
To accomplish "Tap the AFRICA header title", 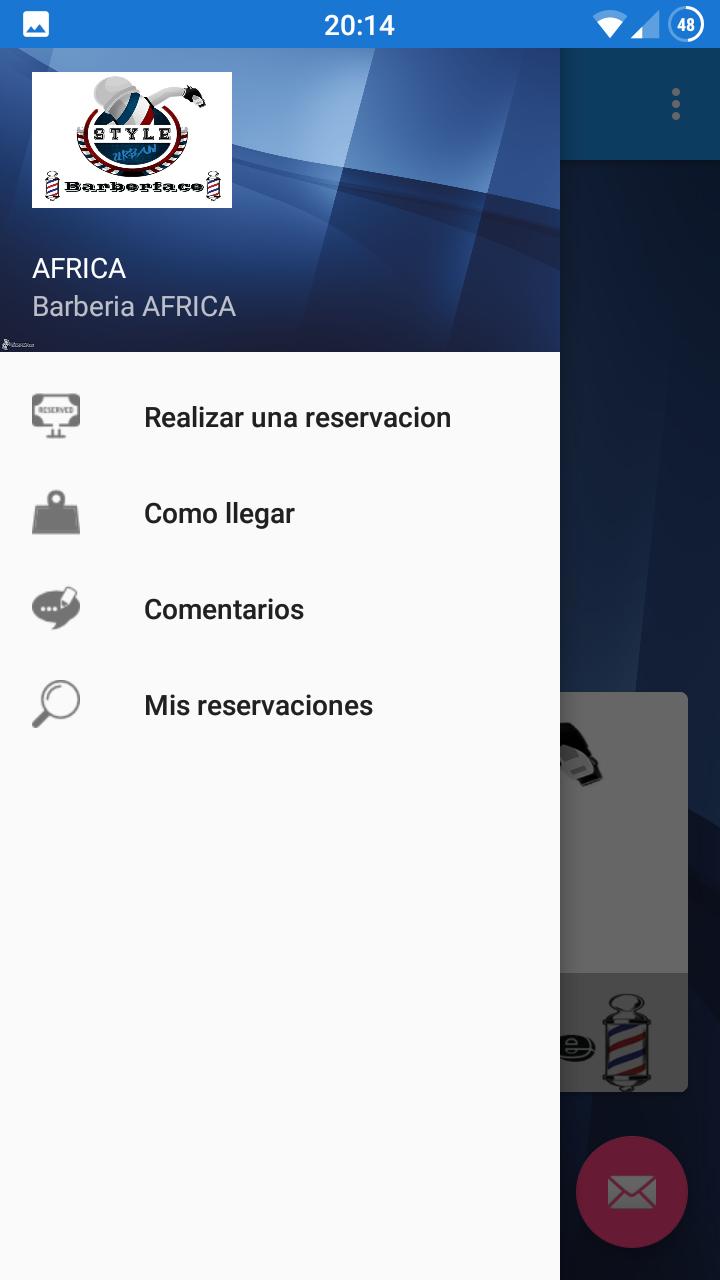I will (x=79, y=268).
